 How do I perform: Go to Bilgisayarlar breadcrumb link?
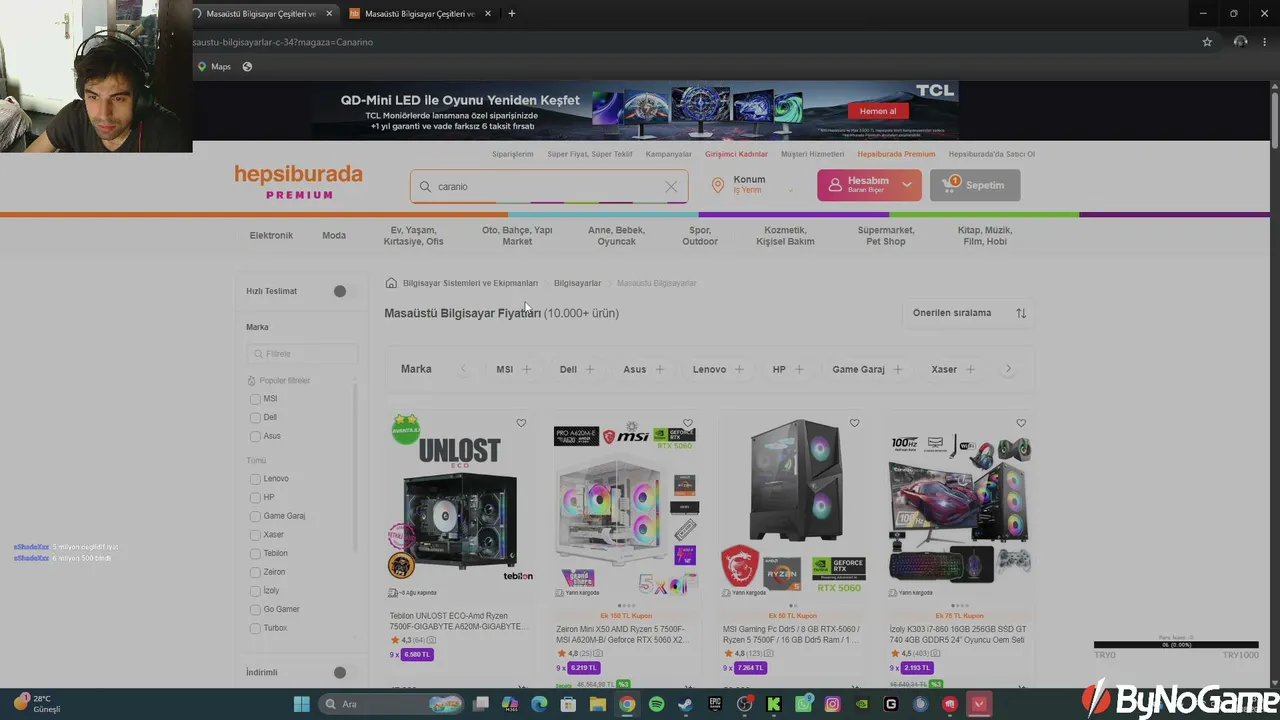tap(578, 283)
